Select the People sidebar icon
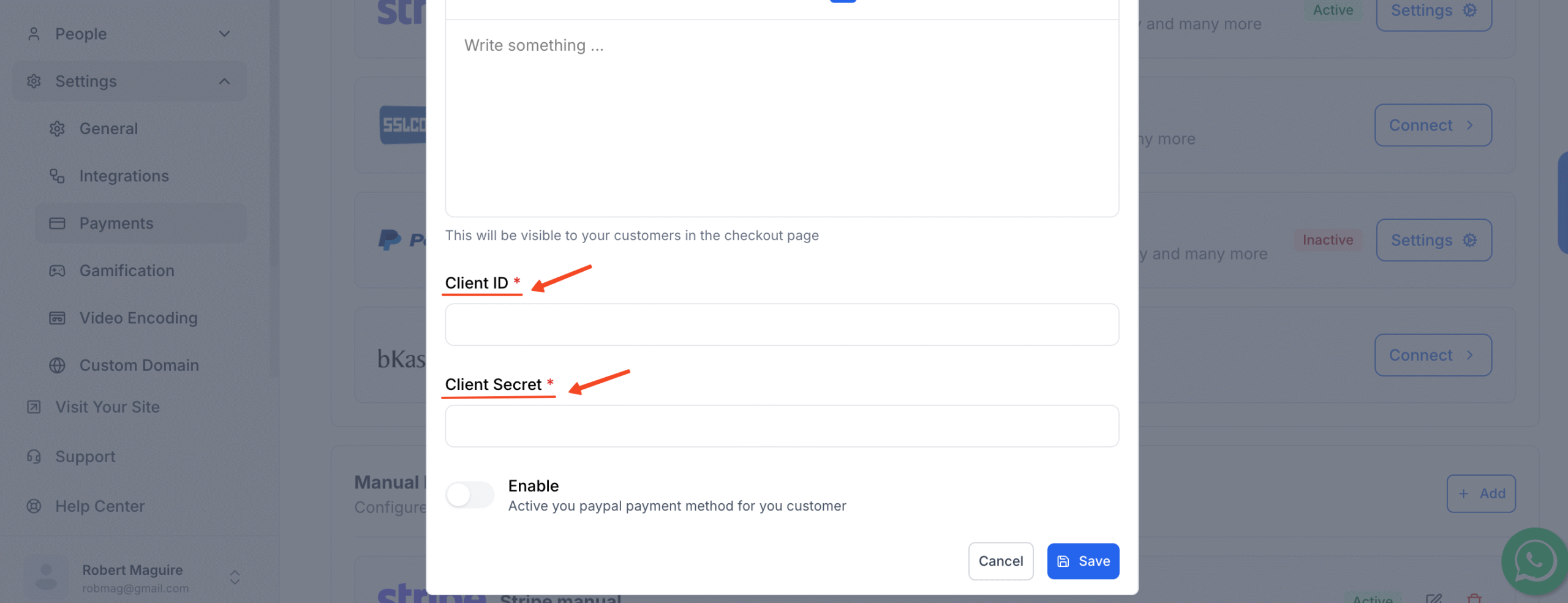Viewport: 1568px width, 603px height. (x=34, y=34)
